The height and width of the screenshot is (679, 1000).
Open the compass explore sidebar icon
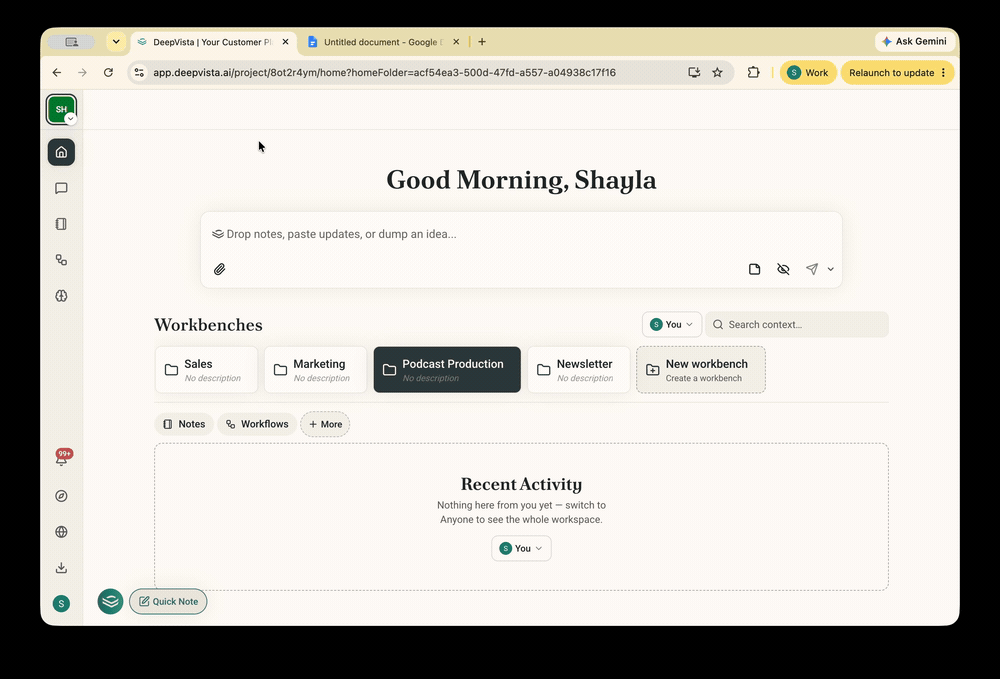pos(61,496)
